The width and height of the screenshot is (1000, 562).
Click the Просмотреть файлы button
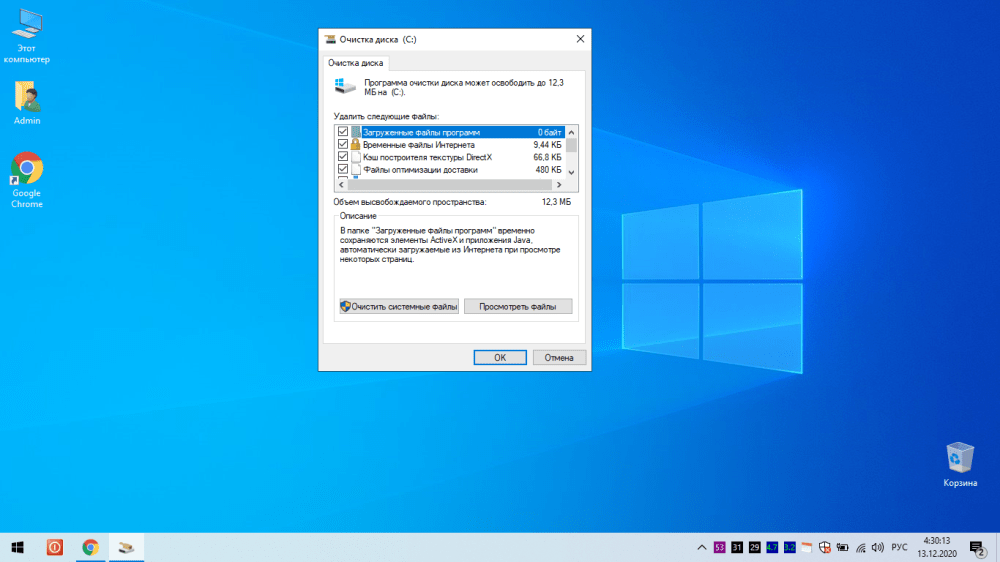(518, 306)
